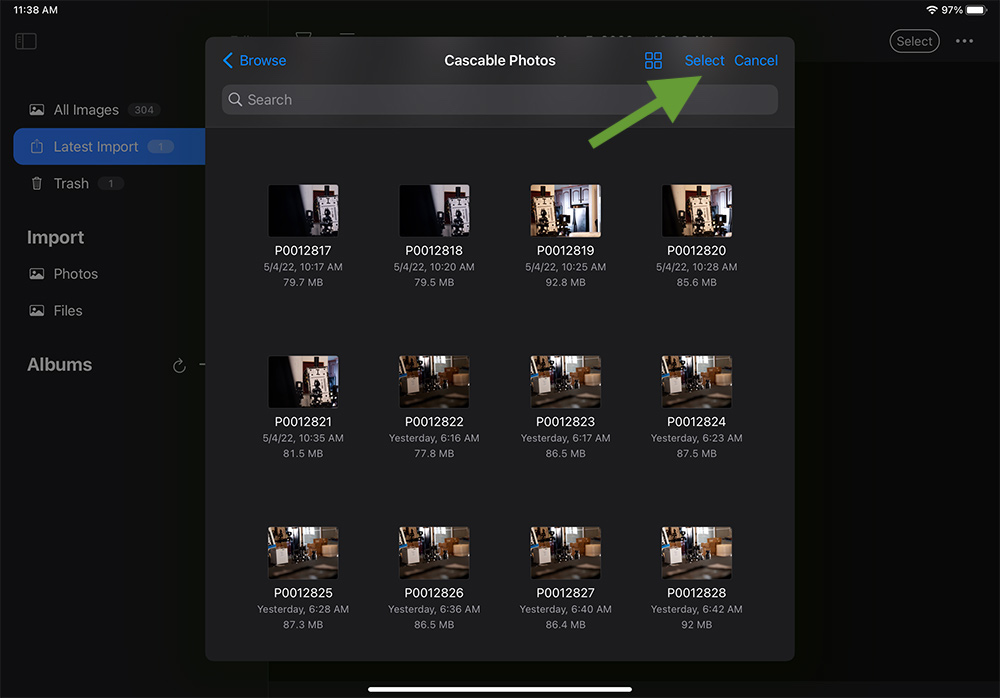Image resolution: width=1000 pixels, height=698 pixels.
Task: Go back using the Browse chevron
Action: tap(228, 61)
